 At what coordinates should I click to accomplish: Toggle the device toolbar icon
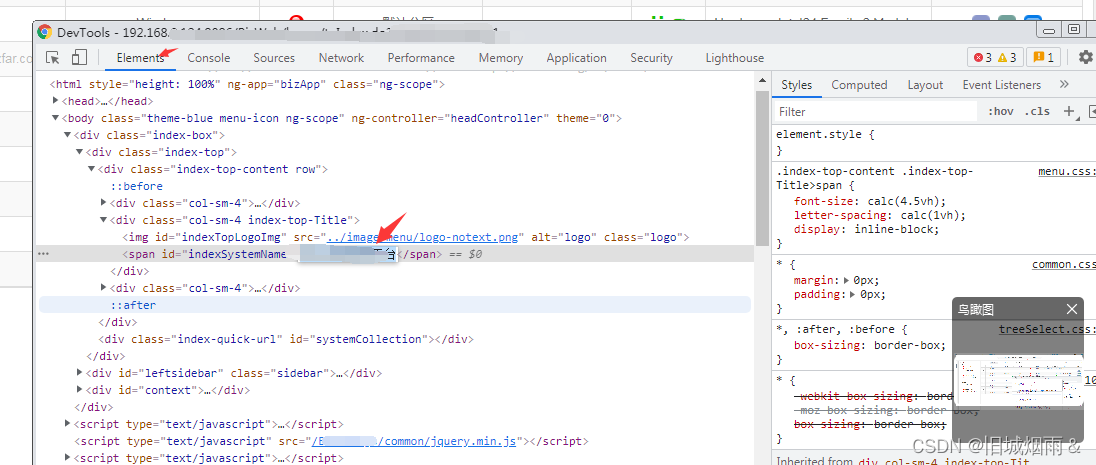(79, 57)
